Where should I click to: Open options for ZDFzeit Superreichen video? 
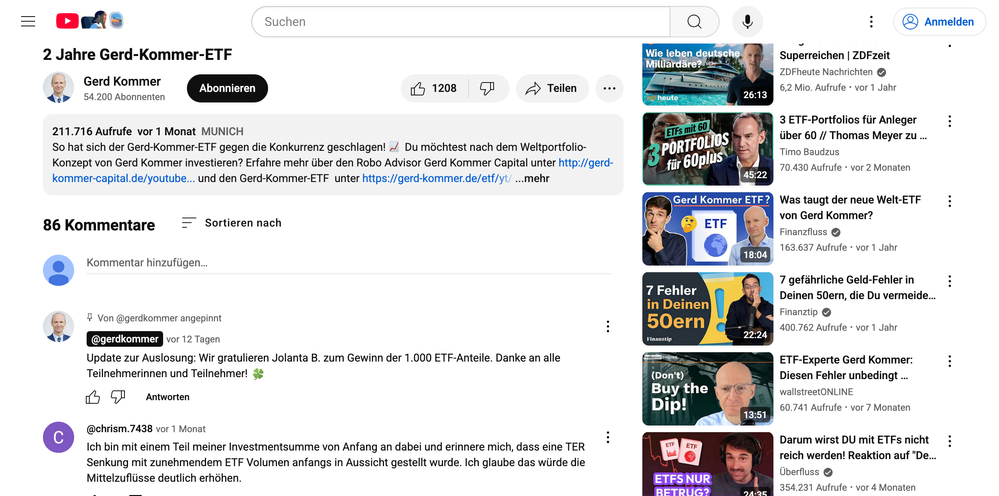click(x=949, y=45)
